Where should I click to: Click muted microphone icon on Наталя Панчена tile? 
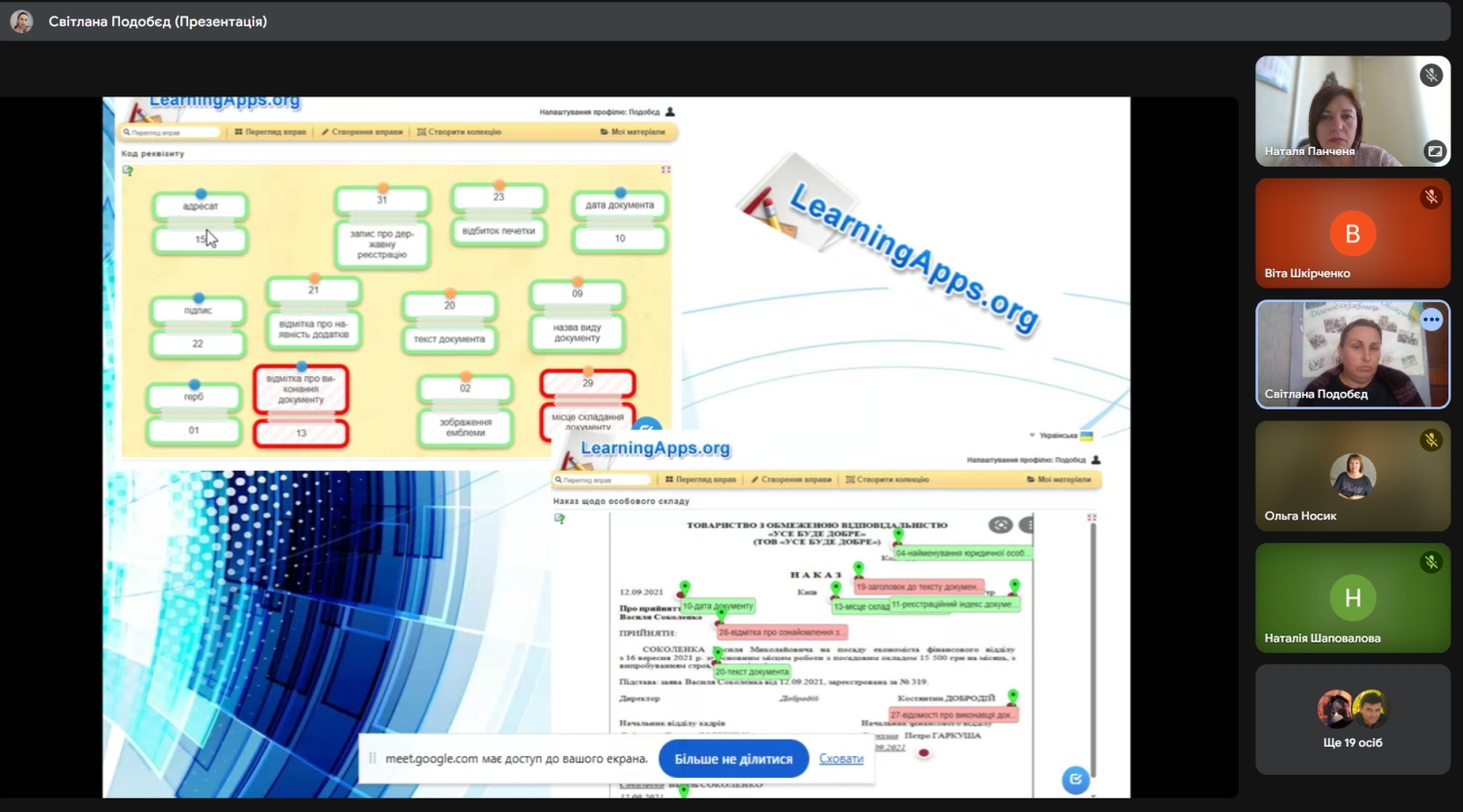pos(1431,75)
